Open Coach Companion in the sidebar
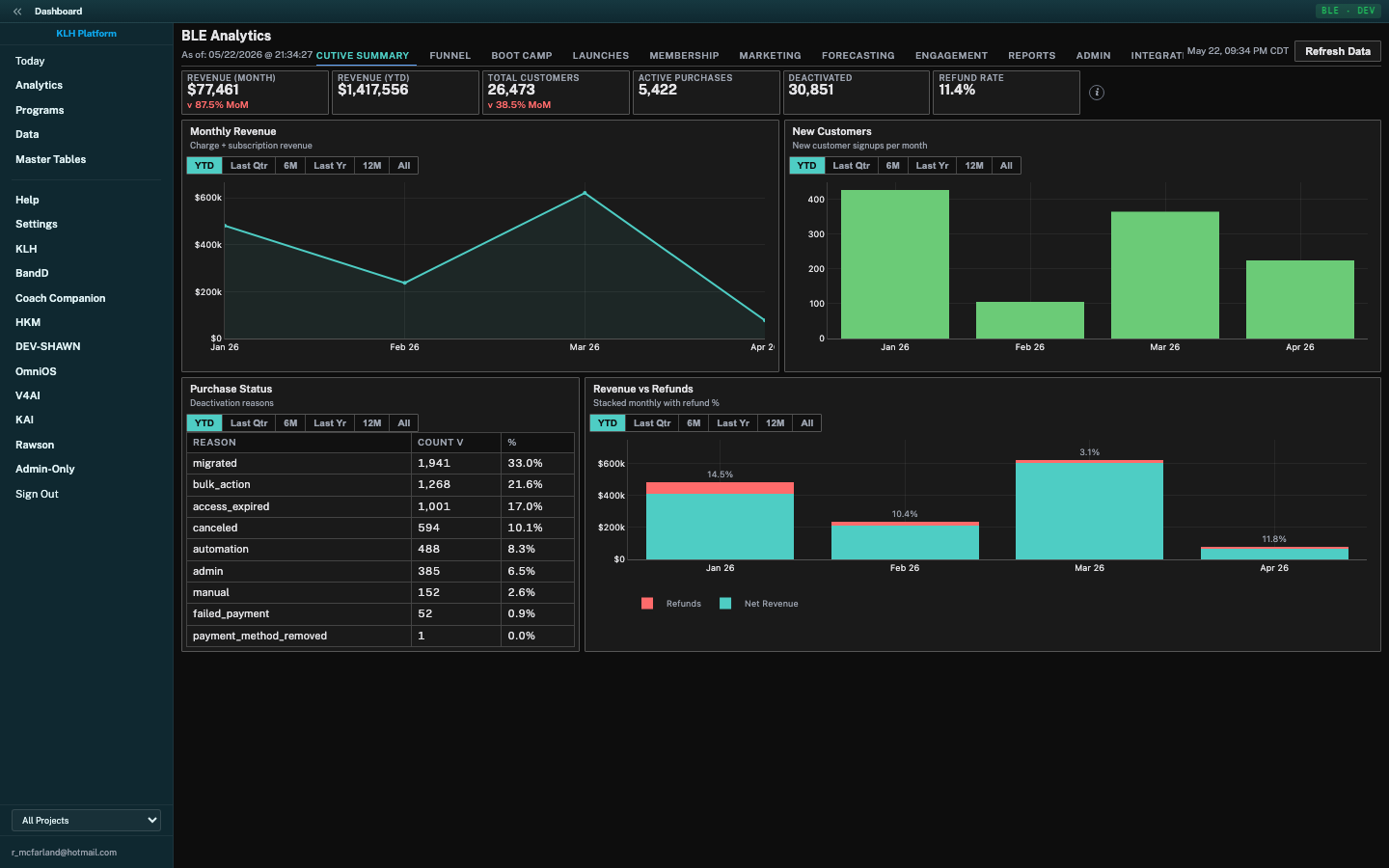1389x868 pixels. coord(61,299)
